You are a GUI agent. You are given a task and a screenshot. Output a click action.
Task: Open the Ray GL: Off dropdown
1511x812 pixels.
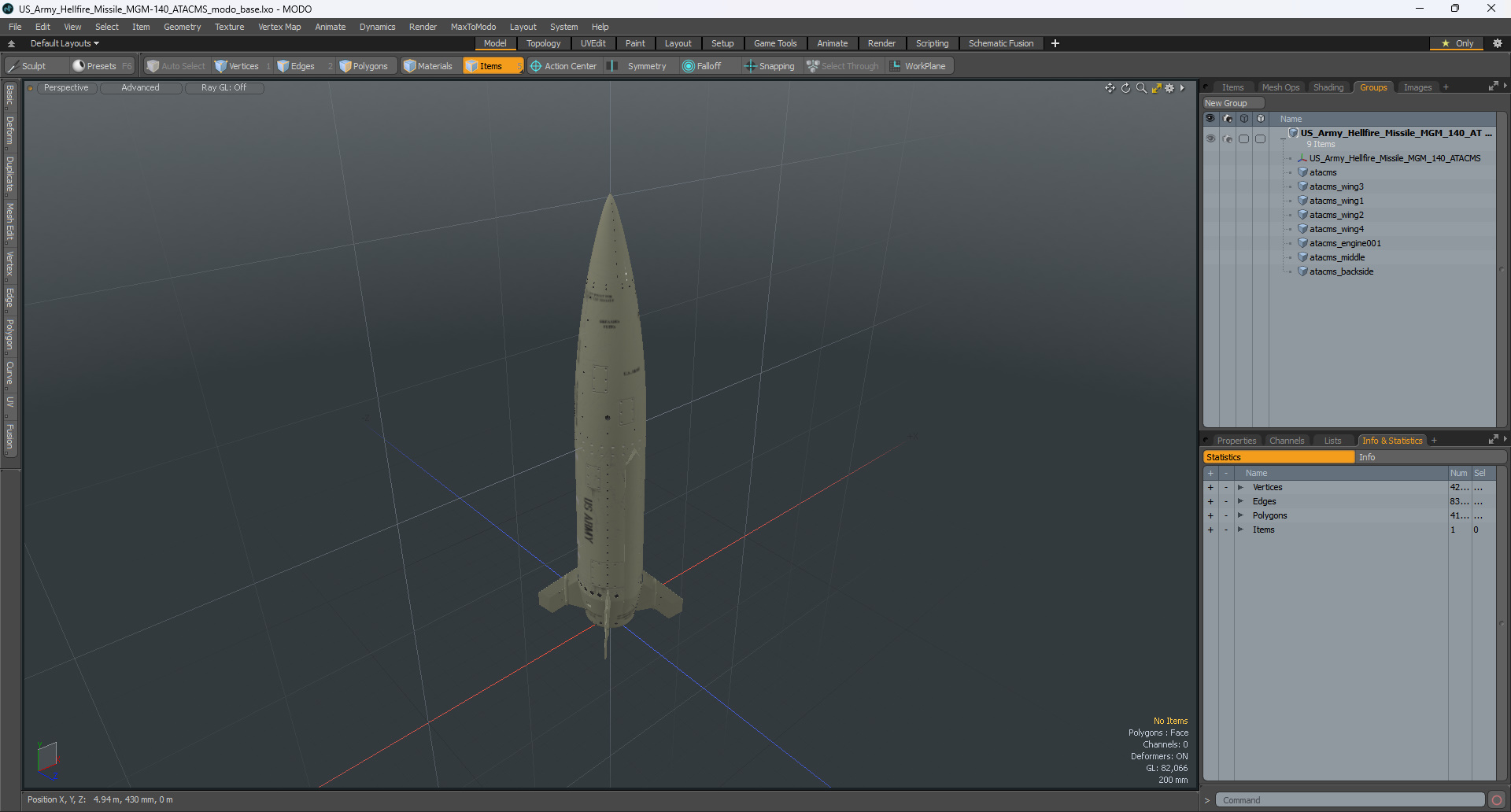(x=224, y=88)
